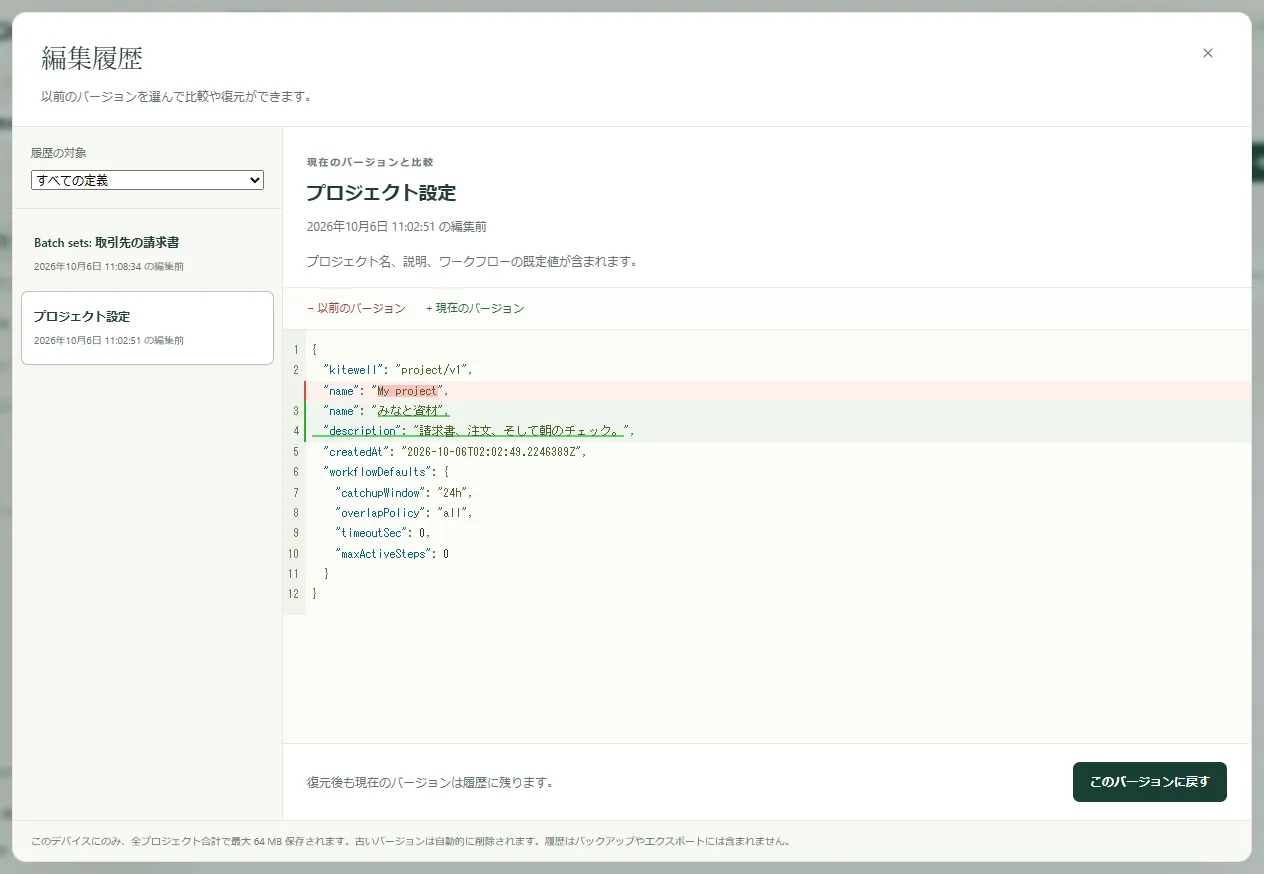Viewport: 1264px width, 874px height.
Task: Open the すべての定義 history target dropdown
Action: [147, 180]
